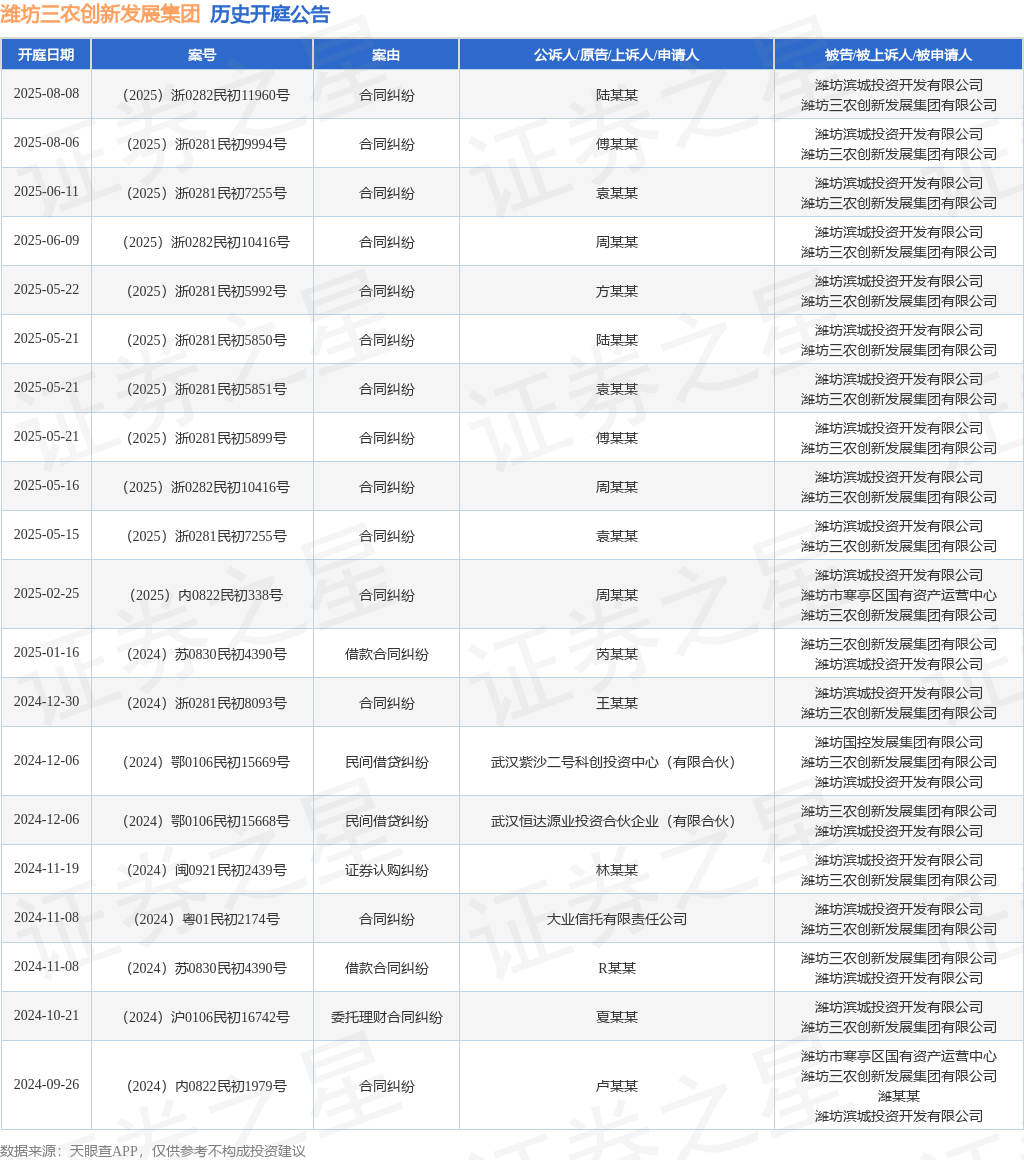Click the date 2025-08-08
The height and width of the screenshot is (1160, 1024).
pyautogui.click(x=46, y=94)
